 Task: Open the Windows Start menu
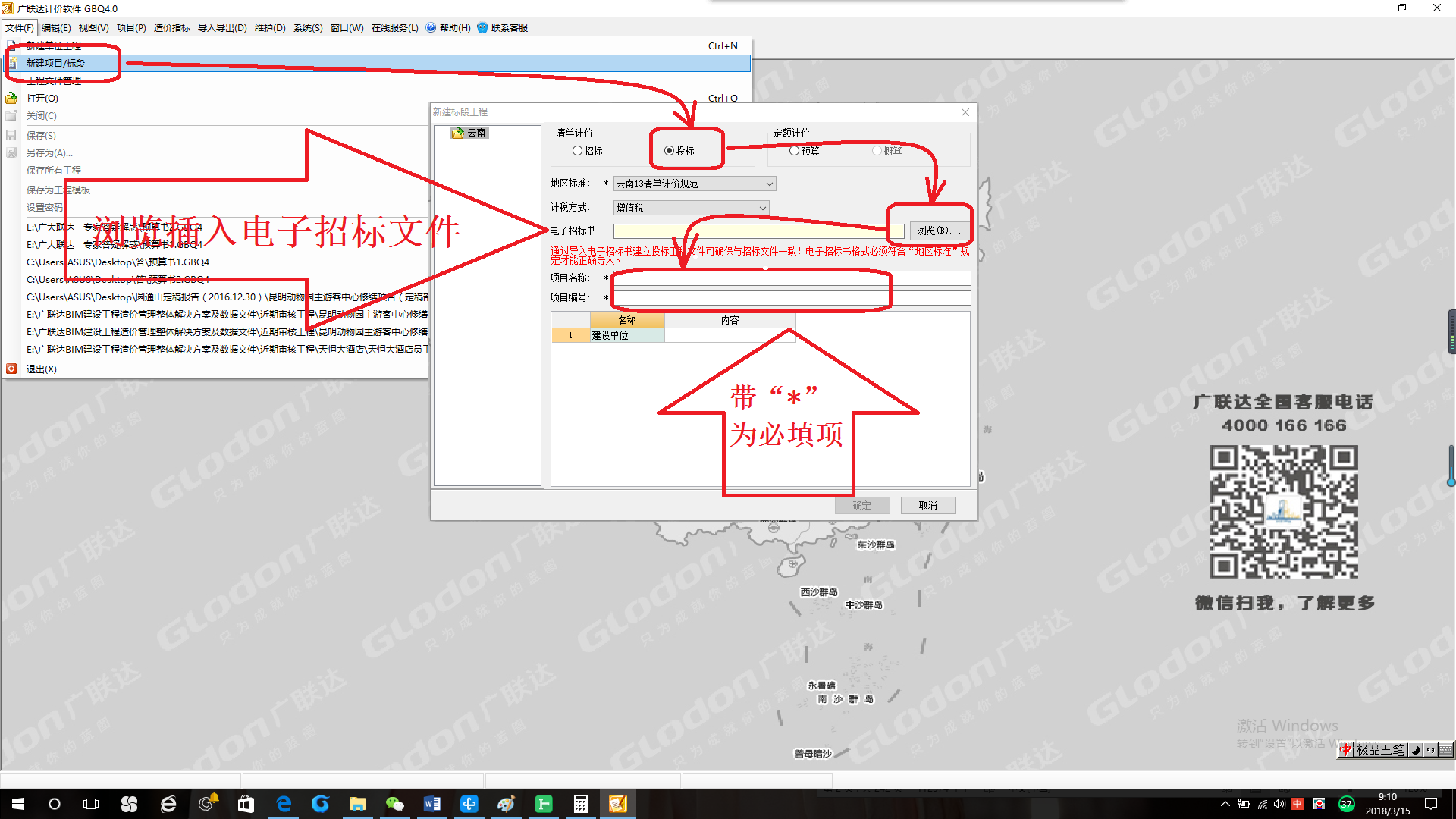tap(18, 804)
